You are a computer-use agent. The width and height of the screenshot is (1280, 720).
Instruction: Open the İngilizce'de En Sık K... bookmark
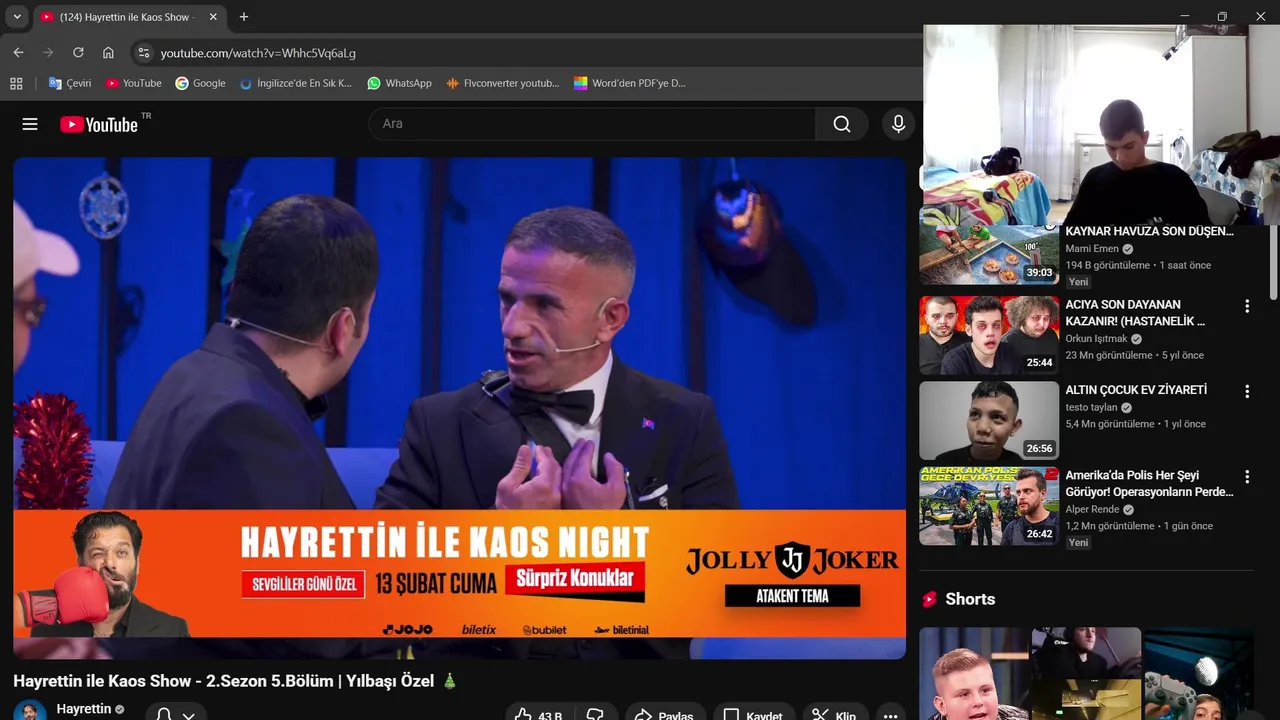click(x=296, y=83)
